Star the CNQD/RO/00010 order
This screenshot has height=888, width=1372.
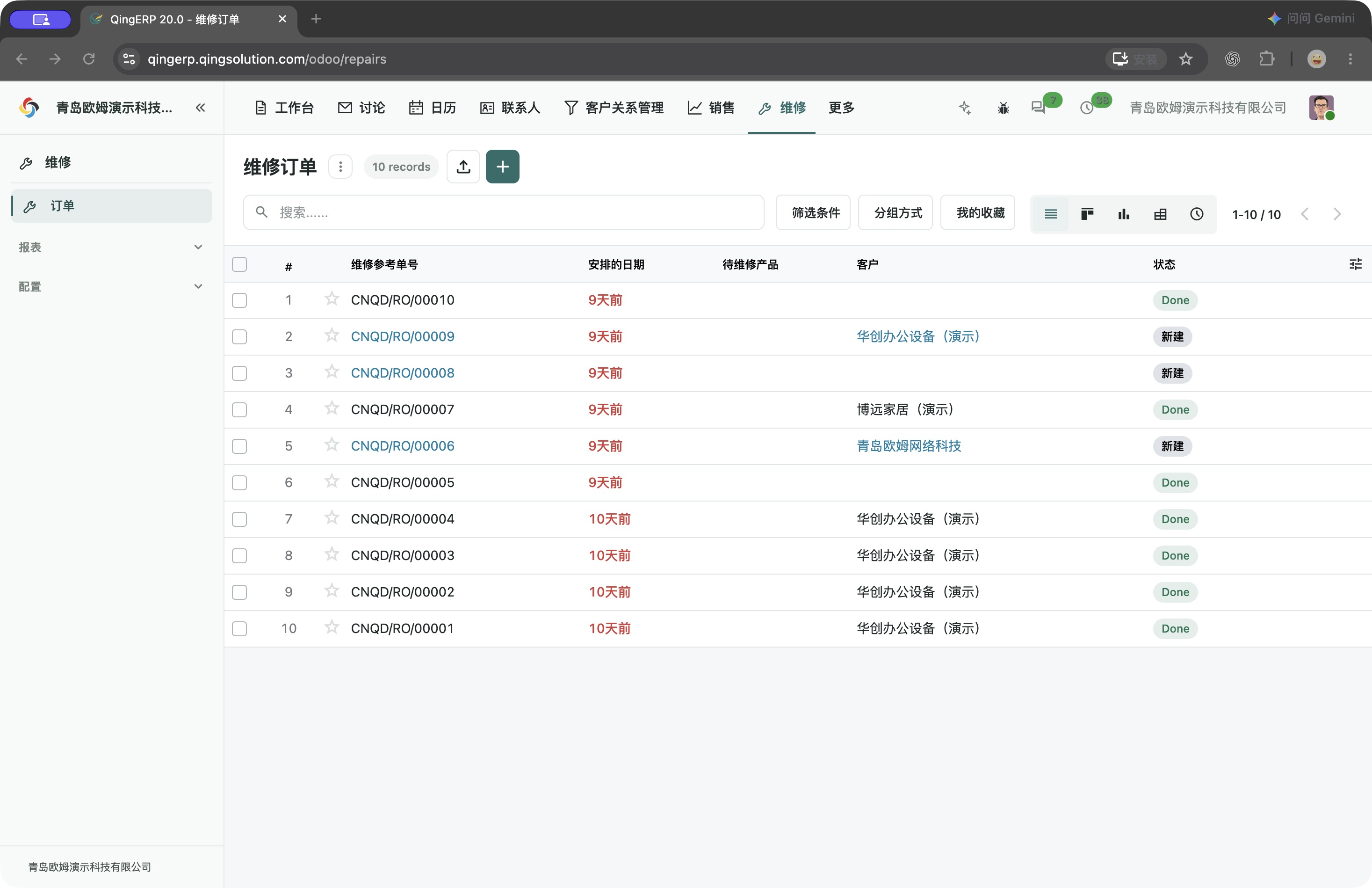pyautogui.click(x=332, y=298)
